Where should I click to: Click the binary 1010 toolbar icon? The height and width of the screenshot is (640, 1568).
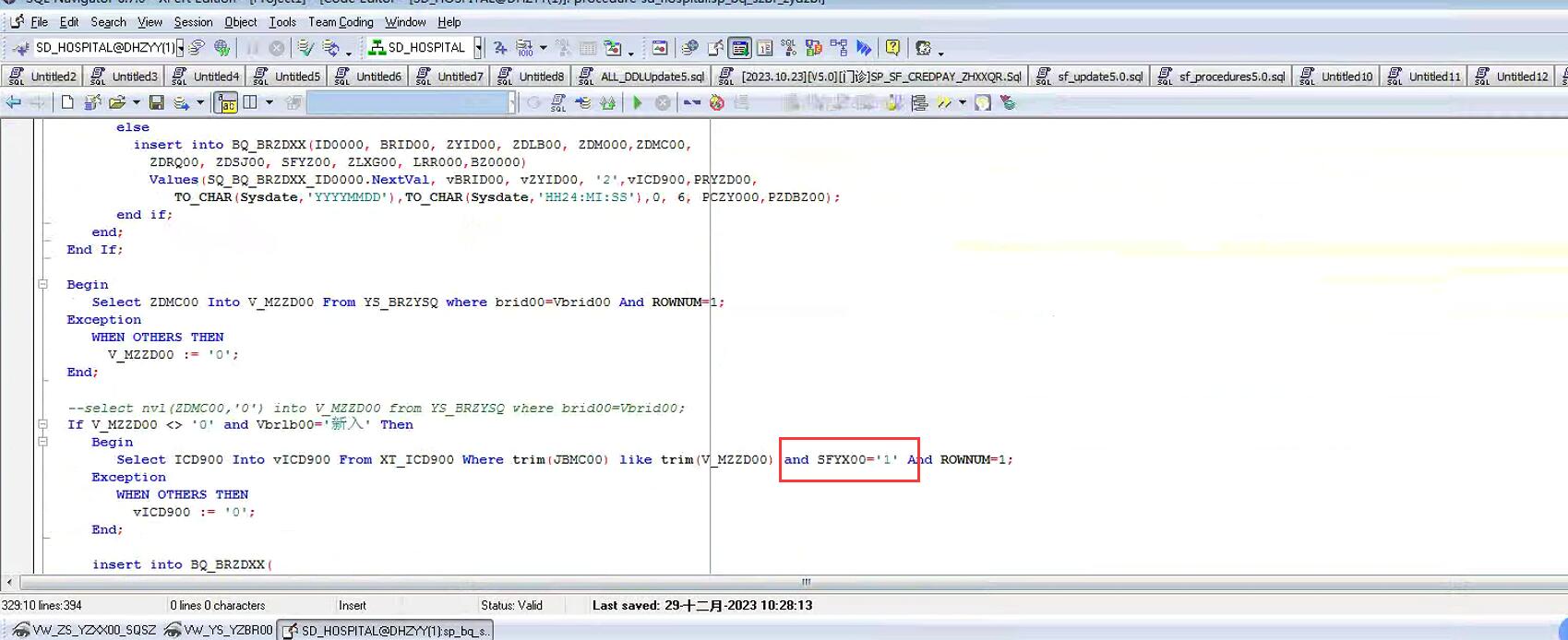[x=524, y=47]
